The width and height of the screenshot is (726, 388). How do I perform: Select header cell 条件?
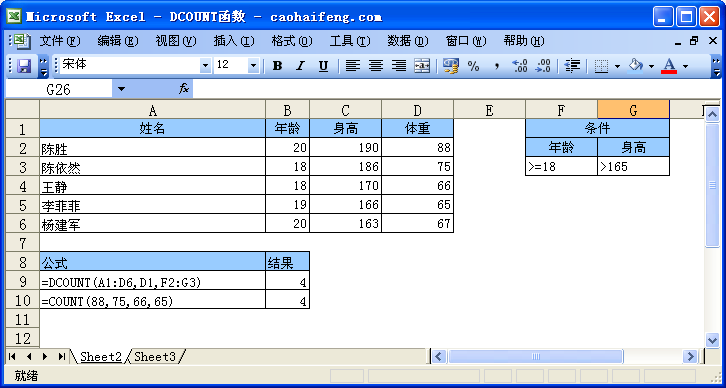[598, 128]
